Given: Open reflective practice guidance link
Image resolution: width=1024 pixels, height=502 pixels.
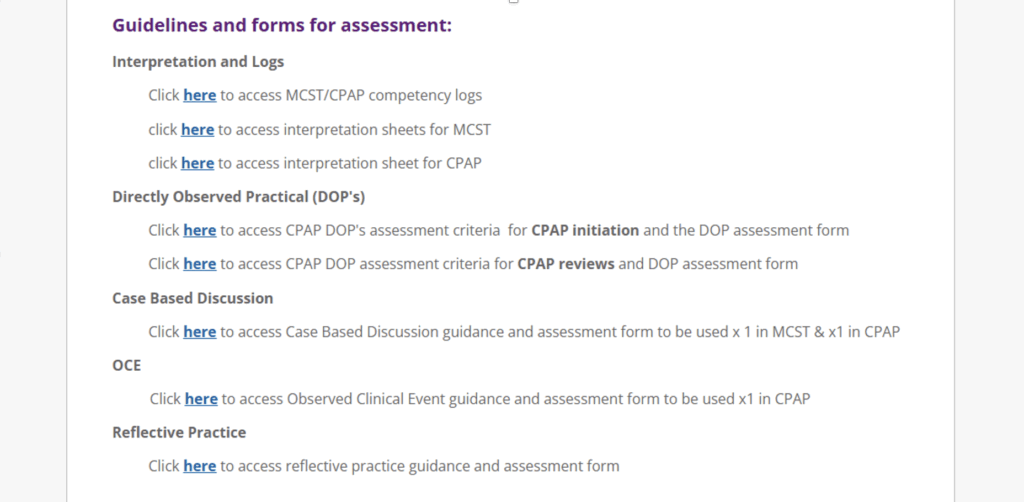Looking at the screenshot, I should point(199,466).
